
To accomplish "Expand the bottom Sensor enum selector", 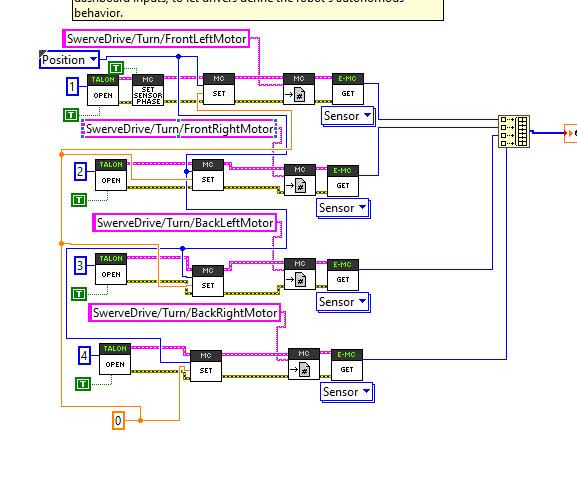I will point(347,392).
